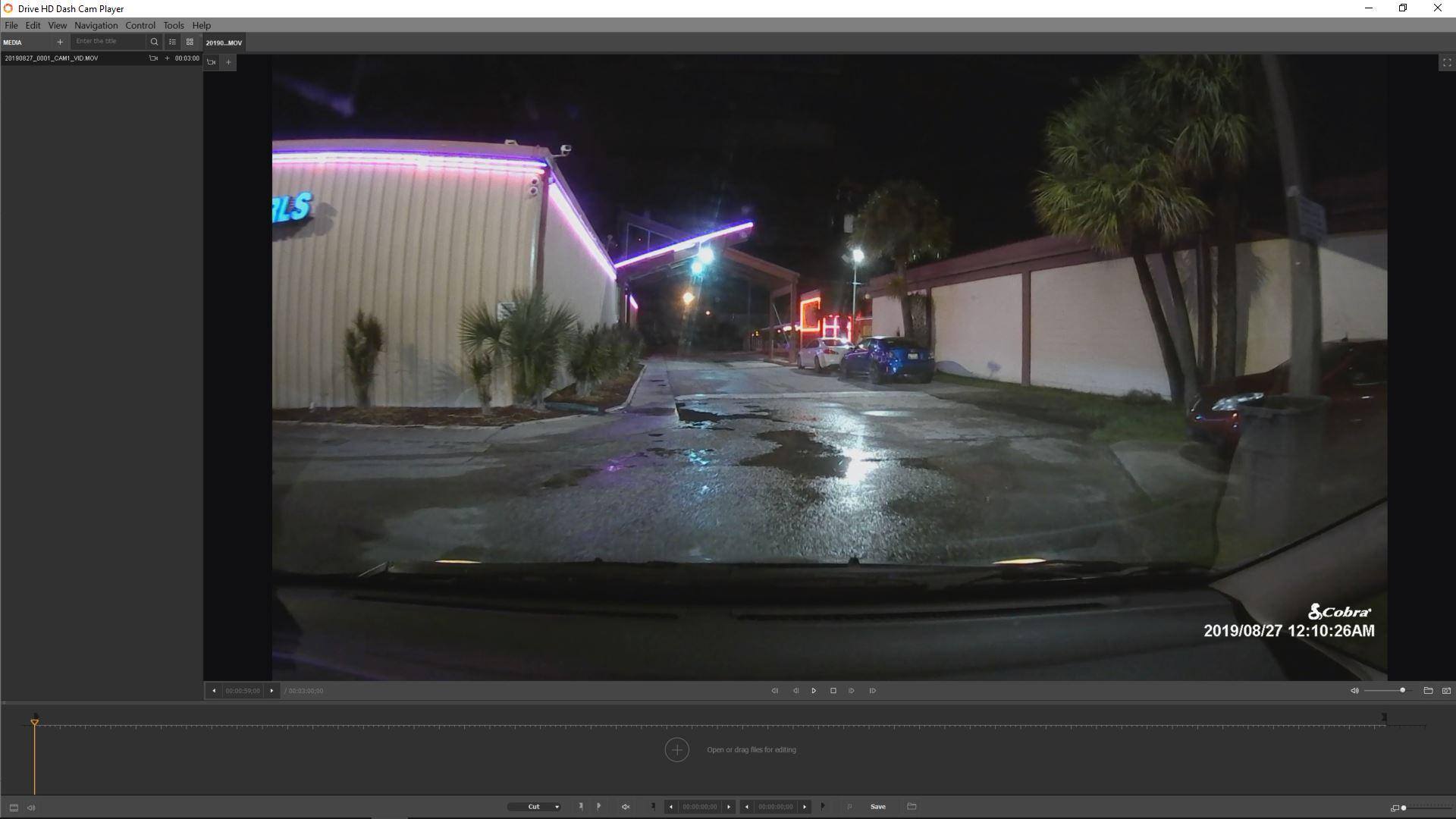
Task: Click the stop playback square button
Action: [x=833, y=691]
